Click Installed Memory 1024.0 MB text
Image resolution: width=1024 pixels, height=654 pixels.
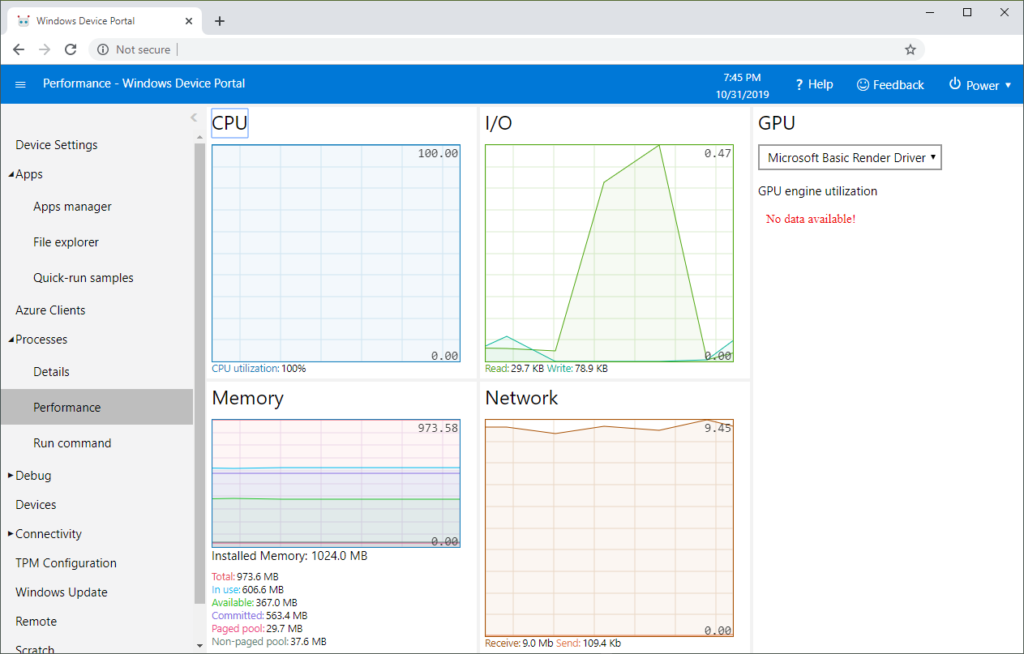click(x=289, y=556)
